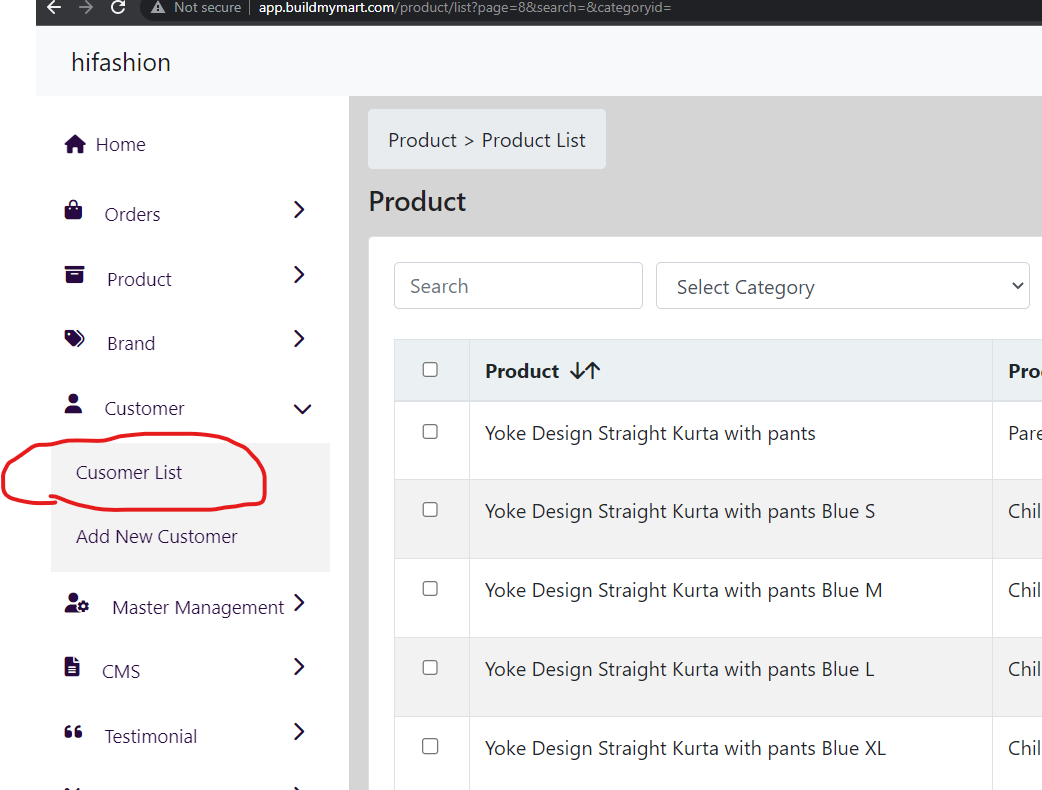Click Product in the breadcrumb
Image resolution: width=1042 pixels, height=790 pixels.
(423, 140)
